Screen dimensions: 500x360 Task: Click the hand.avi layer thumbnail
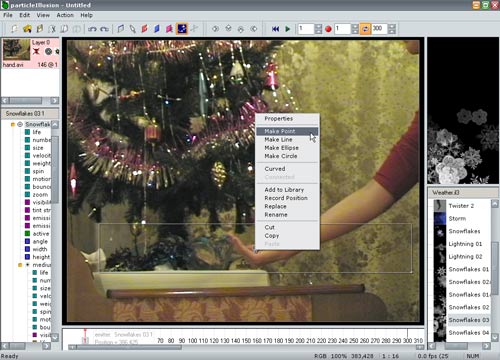click(x=16, y=49)
